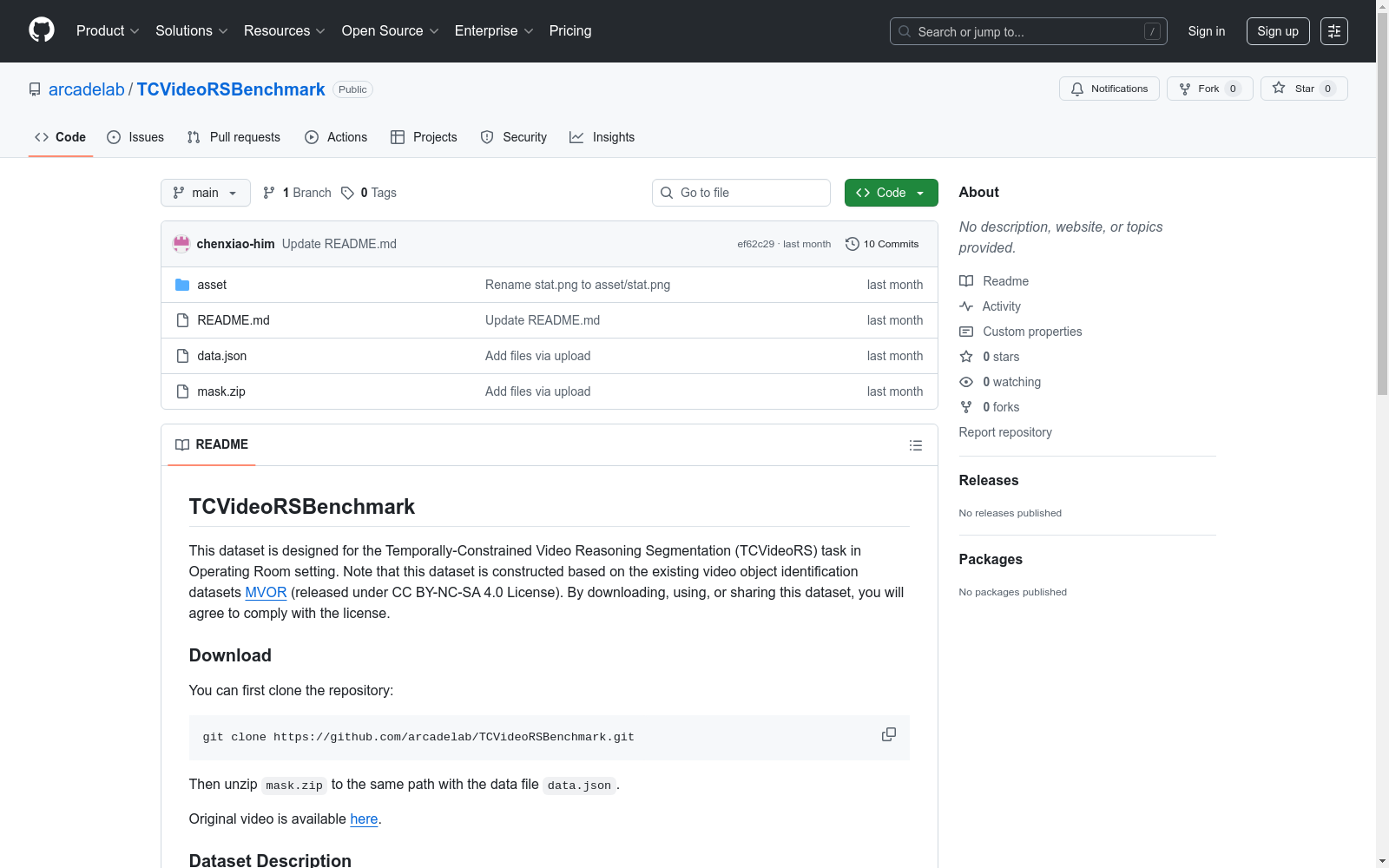Click the 'Update README.md' message beside chenxiao-him
The width and height of the screenshot is (1389, 868).
tap(339, 244)
